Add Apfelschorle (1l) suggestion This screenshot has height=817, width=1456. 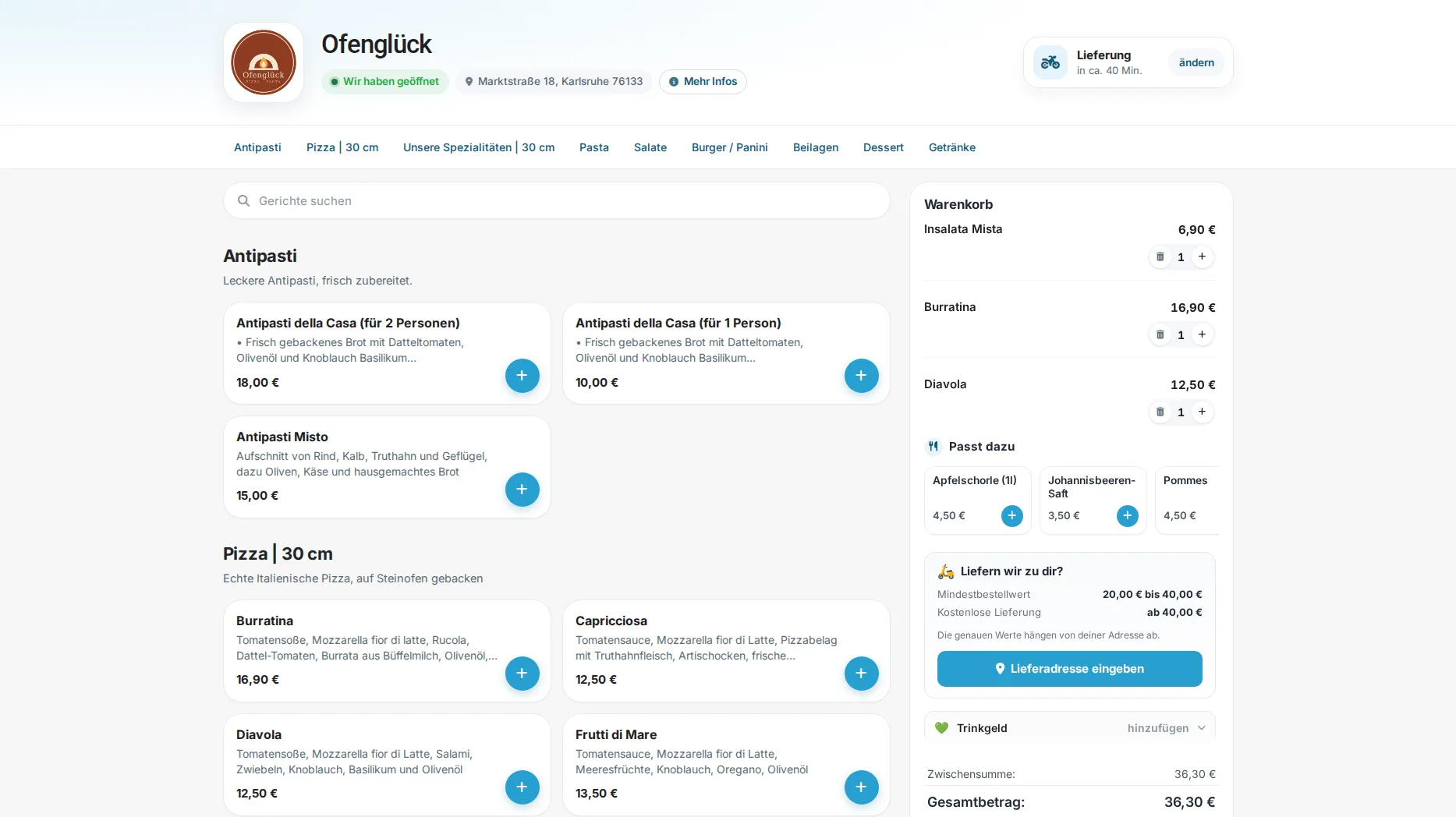pos(1012,516)
